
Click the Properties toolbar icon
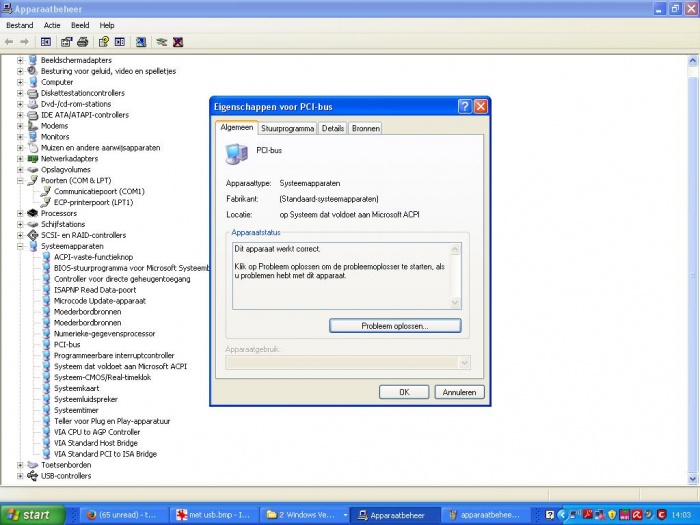(67, 42)
